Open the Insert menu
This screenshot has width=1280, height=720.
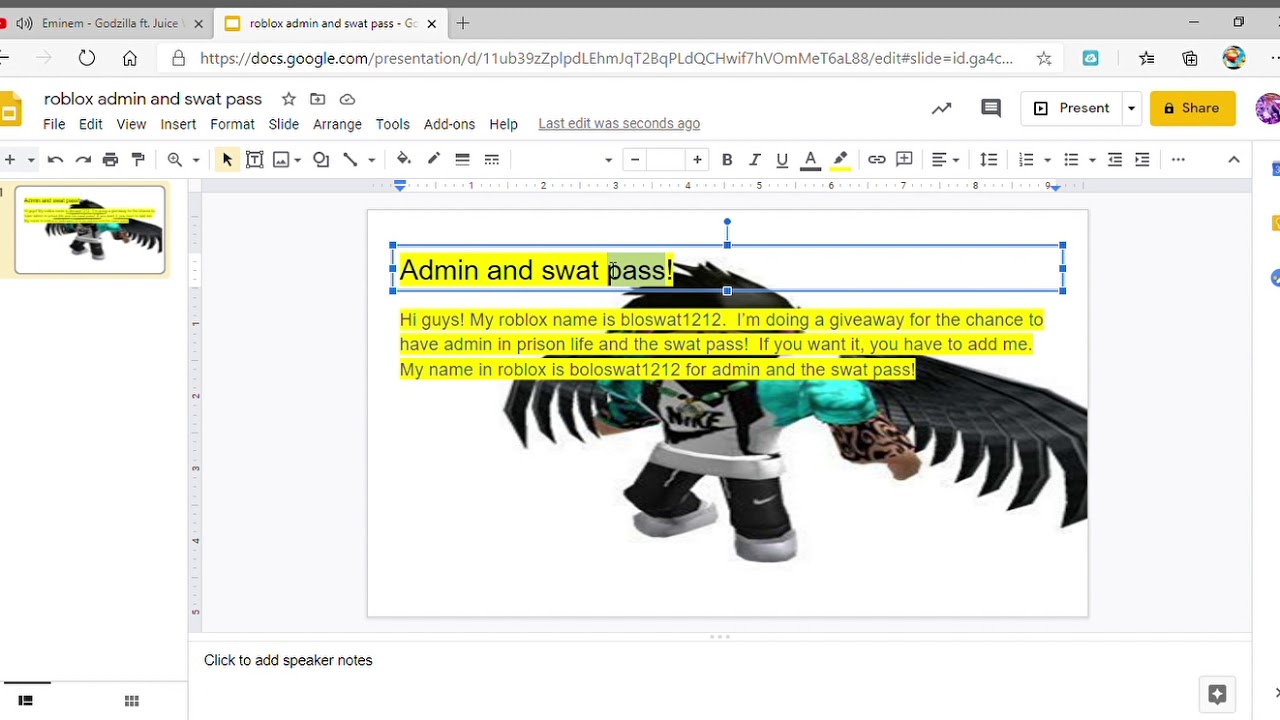coord(178,124)
